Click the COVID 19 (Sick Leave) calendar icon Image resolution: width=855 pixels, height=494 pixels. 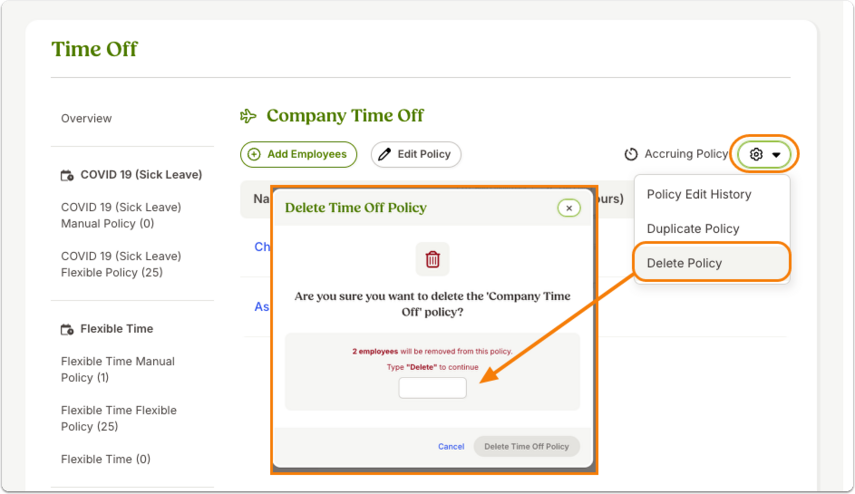point(67,175)
